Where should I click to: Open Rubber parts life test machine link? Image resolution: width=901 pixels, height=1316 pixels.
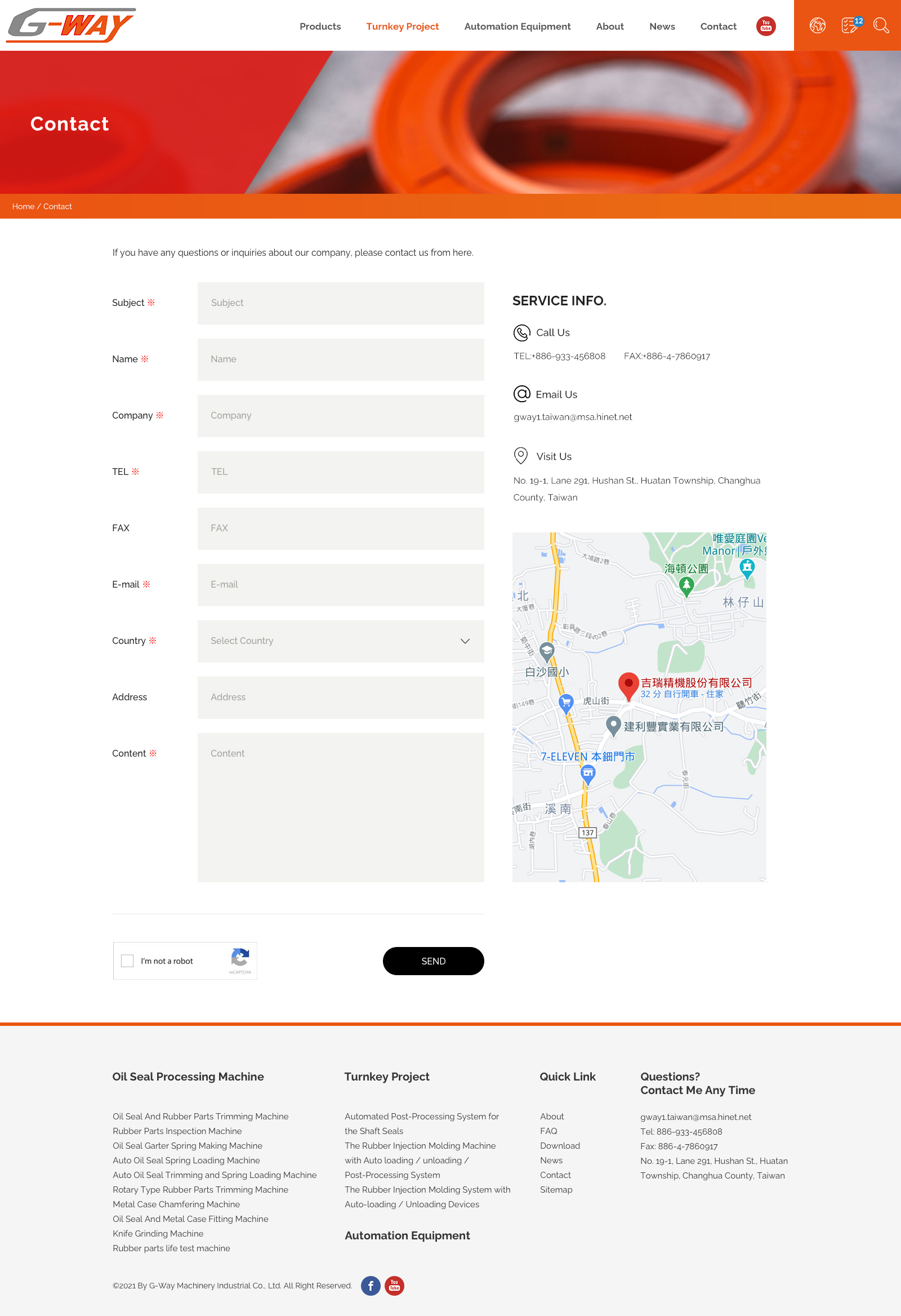[172, 1248]
